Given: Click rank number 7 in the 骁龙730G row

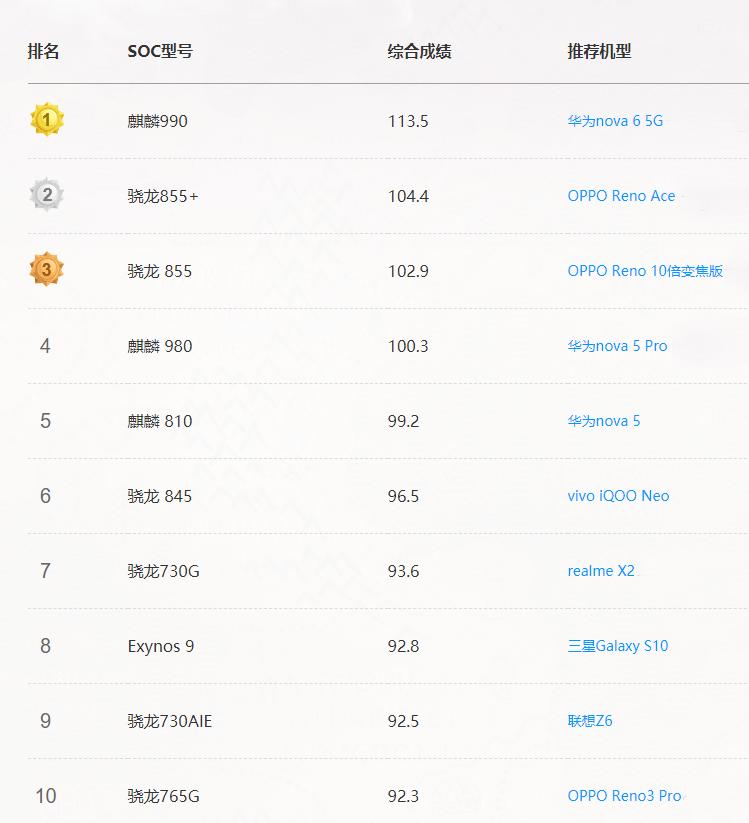Looking at the screenshot, I should 45,571.
